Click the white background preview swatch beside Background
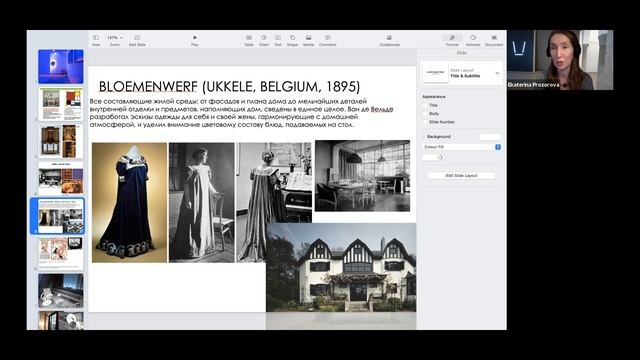Screen dimensions: 640x360 pos(490,137)
